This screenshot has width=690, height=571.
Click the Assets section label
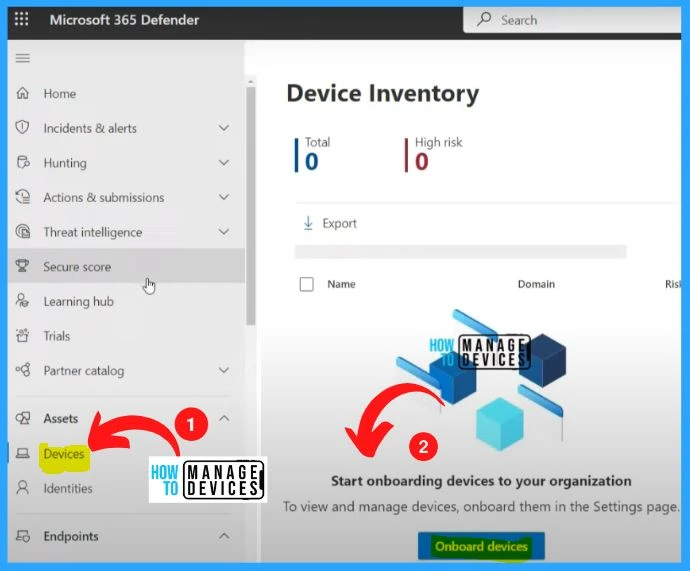point(61,418)
